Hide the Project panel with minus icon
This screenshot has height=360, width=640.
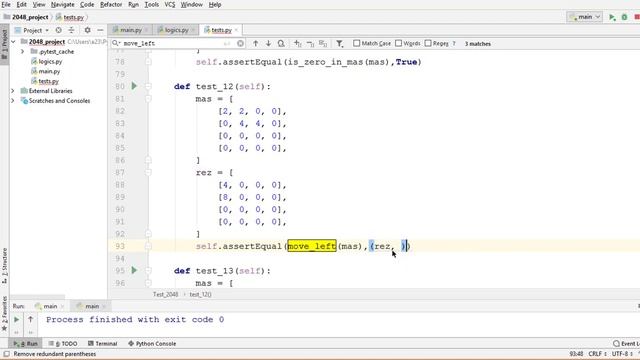click(x=100, y=30)
